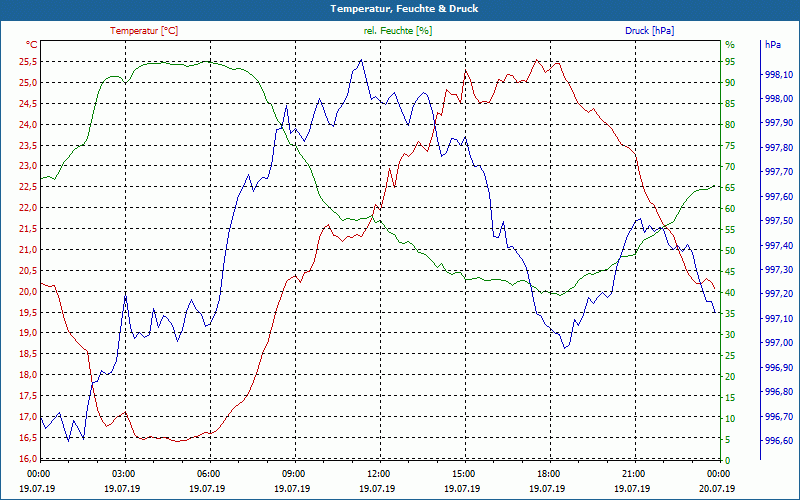800x500 pixels.
Task: Click the 95 humidity axis value
Action: click(730, 62)
